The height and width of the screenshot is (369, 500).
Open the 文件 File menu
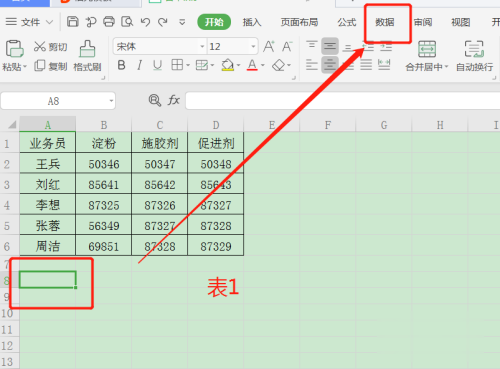[29, 22]
